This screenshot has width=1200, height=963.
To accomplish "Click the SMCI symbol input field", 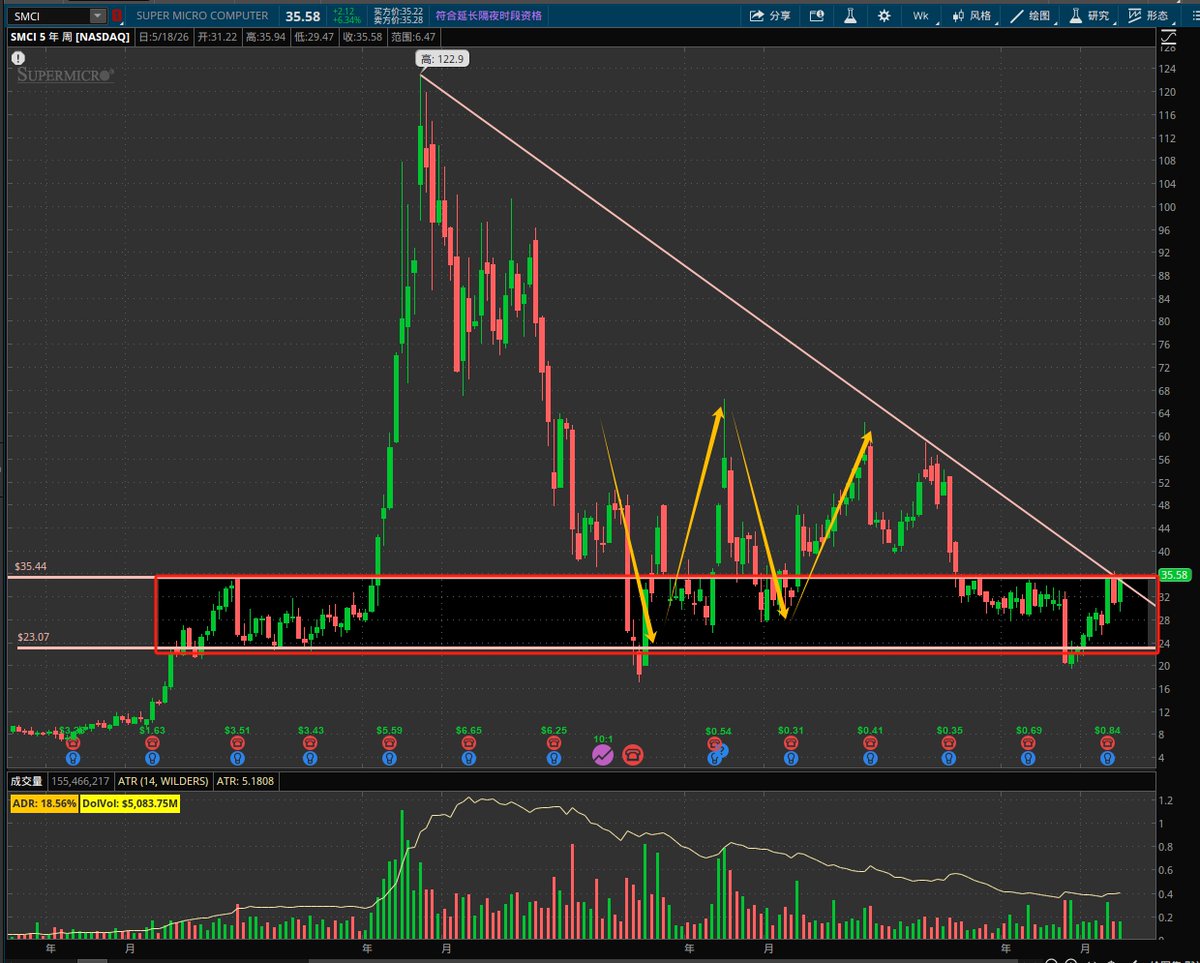I will coord(48,16).
